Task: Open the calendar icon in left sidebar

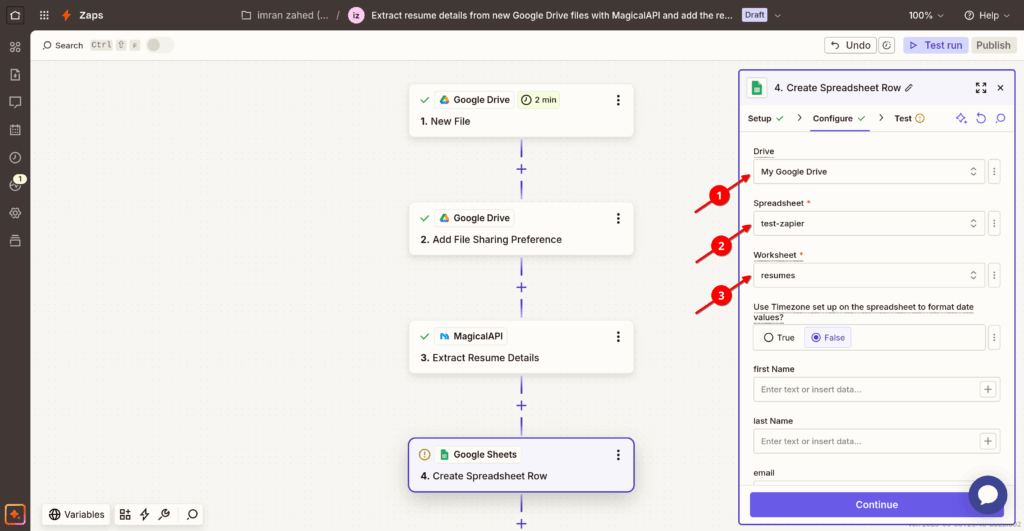Action: click(15, 130)
